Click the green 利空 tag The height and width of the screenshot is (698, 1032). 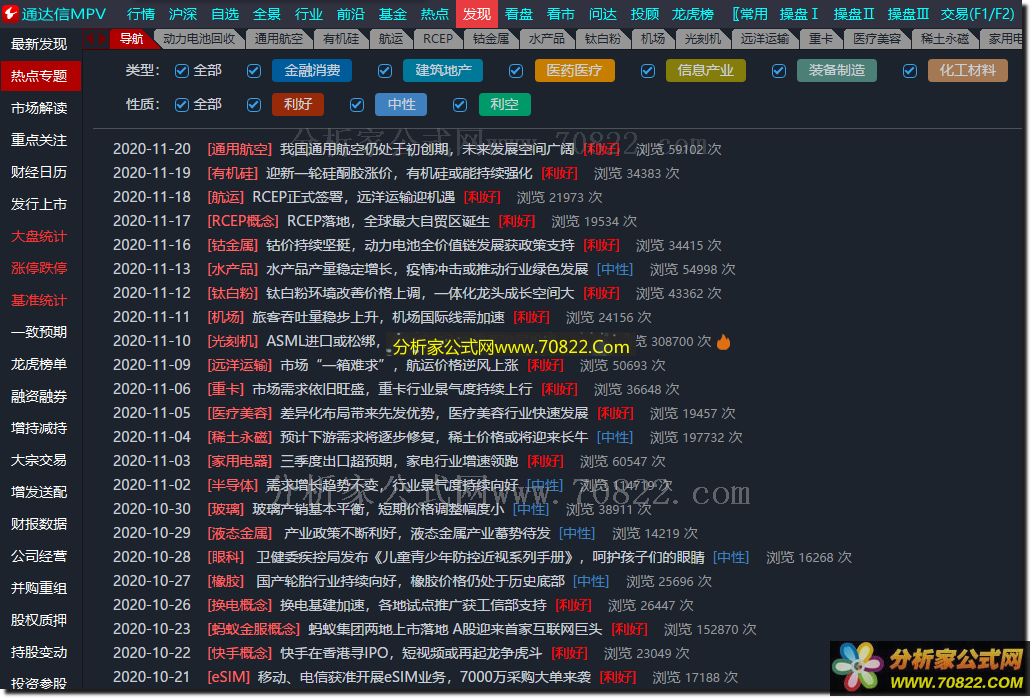504,105
